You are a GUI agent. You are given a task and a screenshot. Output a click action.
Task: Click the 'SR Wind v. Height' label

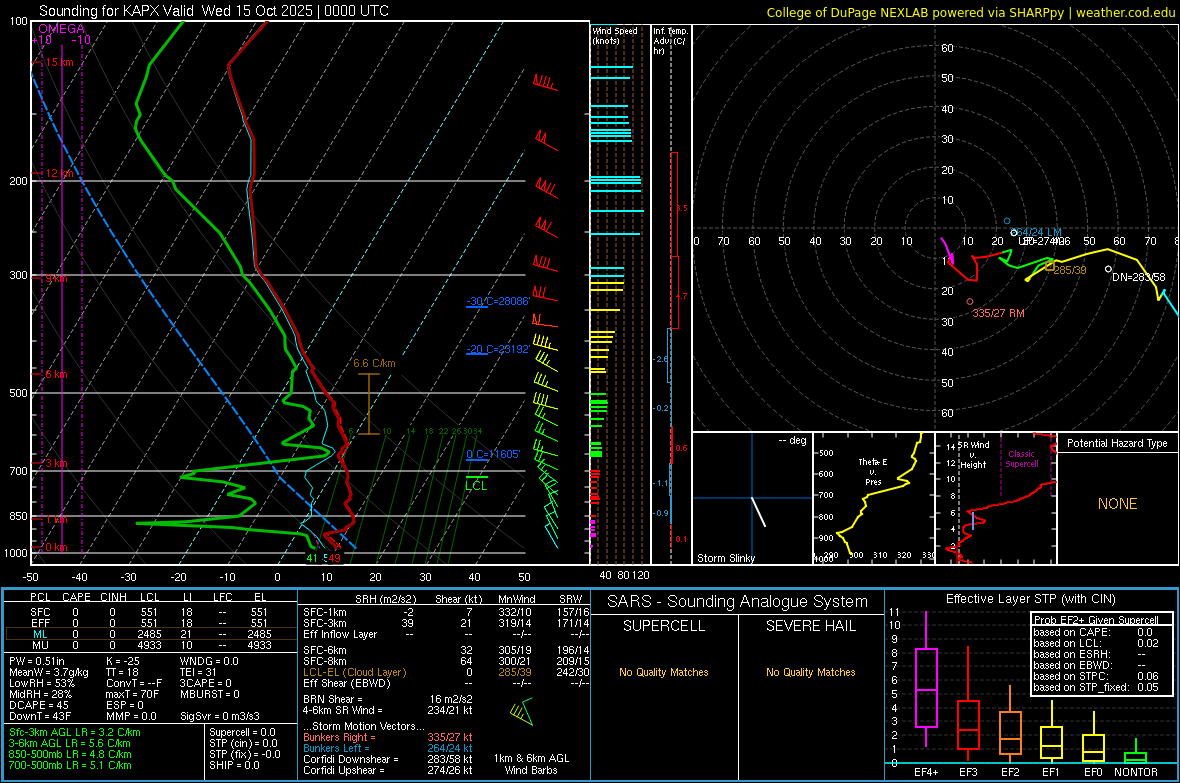click(973, 455)
